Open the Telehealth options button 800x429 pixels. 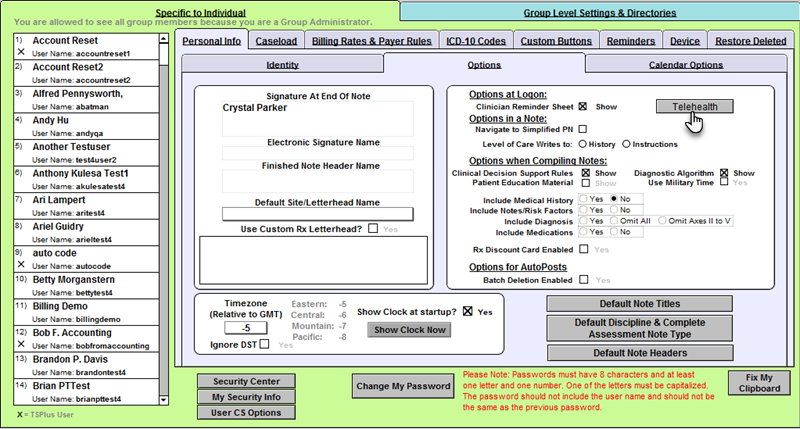point(695,106)
